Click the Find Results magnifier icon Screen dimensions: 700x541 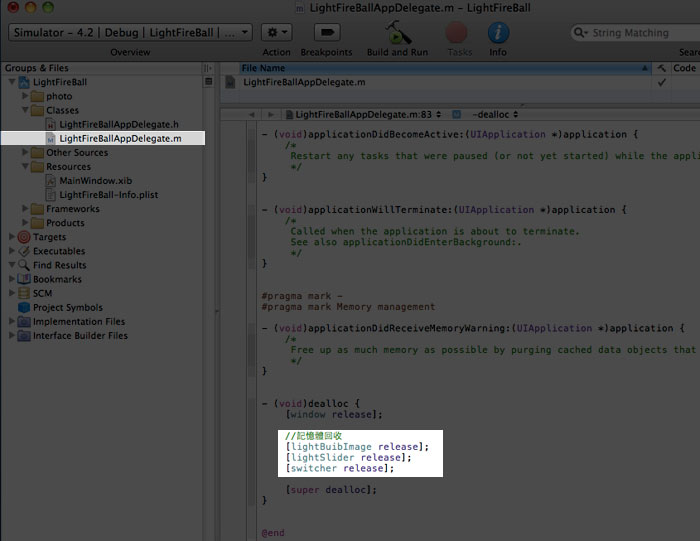click(x=24, y=265)
